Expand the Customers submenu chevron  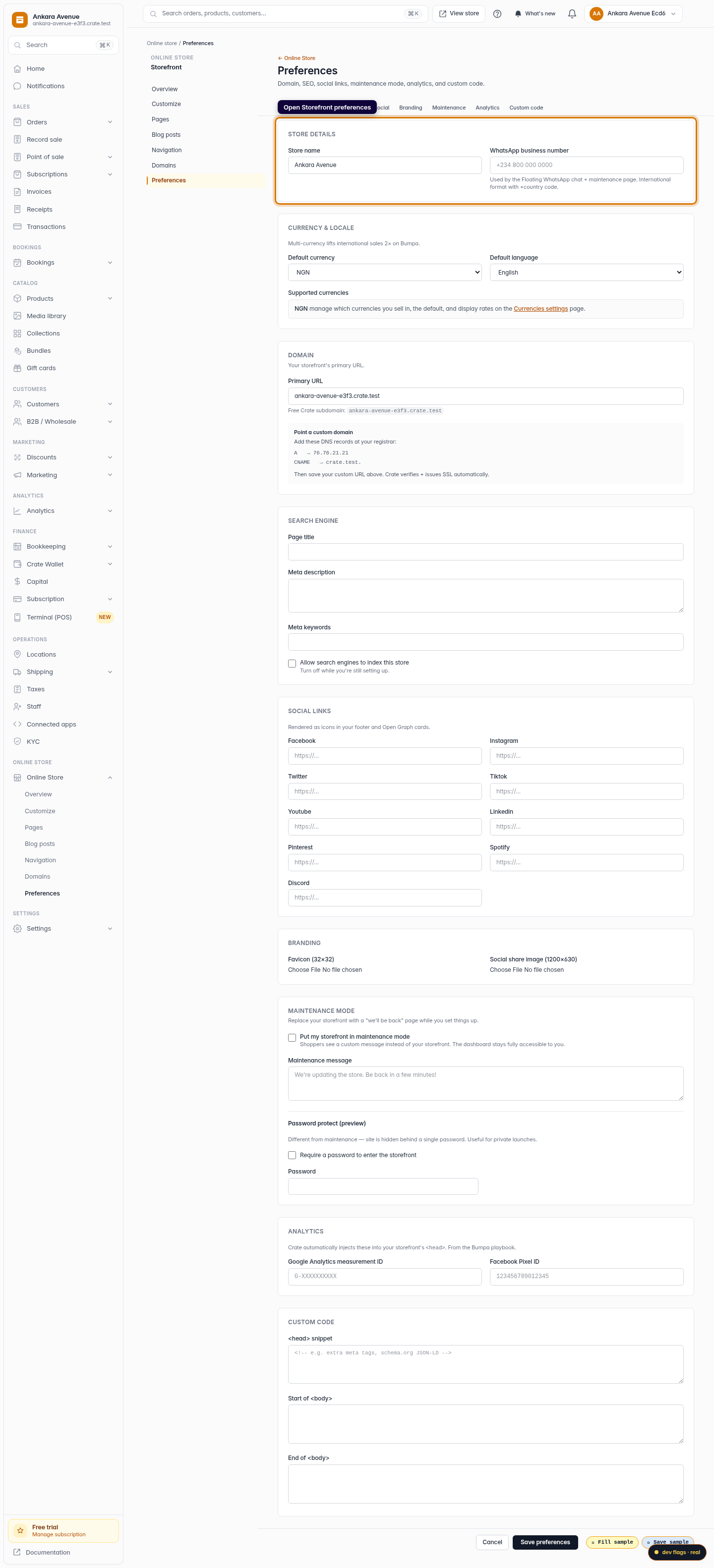(110, 404)
